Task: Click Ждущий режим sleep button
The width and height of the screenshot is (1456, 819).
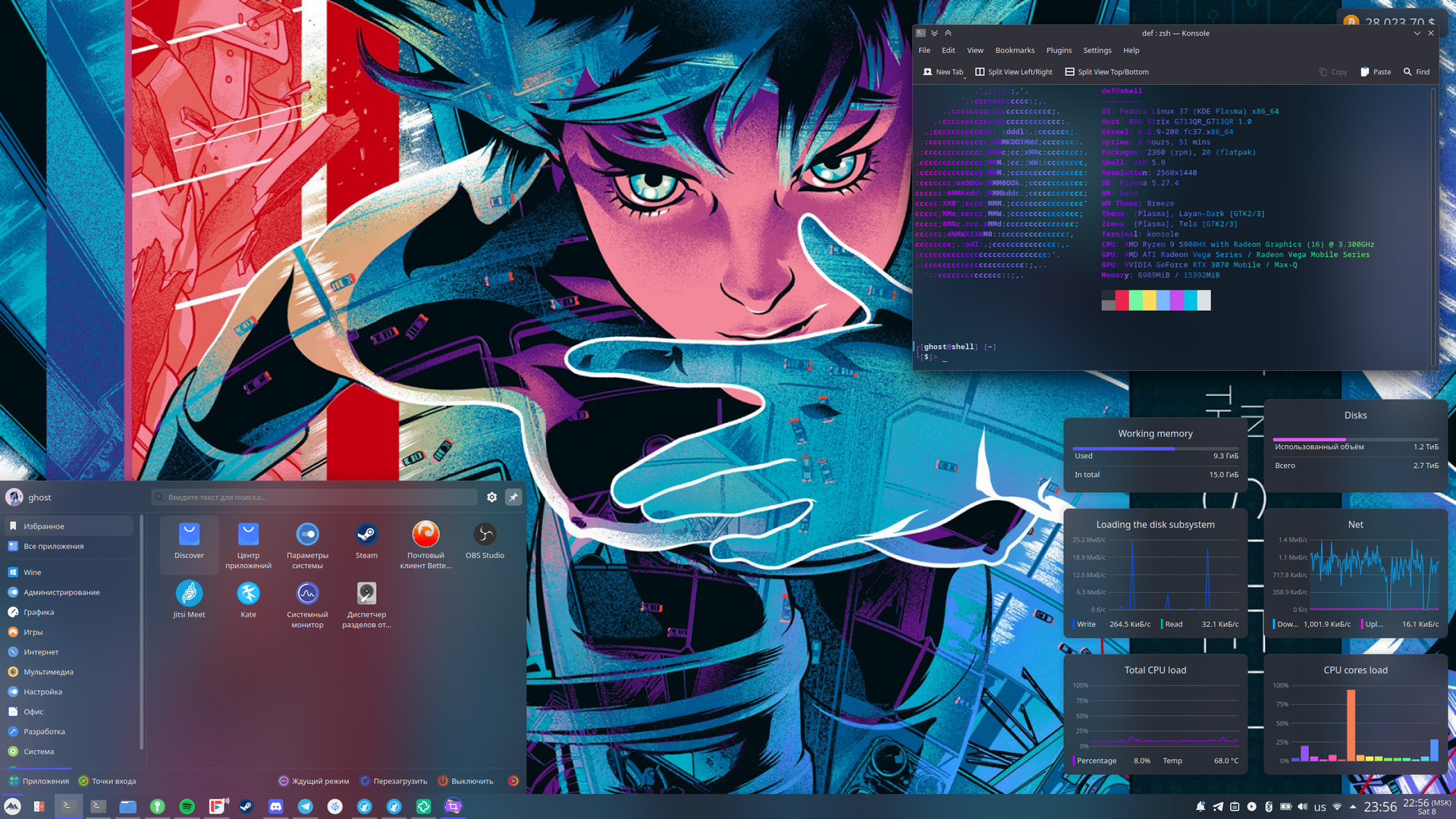Action: (x=314, y=781)
